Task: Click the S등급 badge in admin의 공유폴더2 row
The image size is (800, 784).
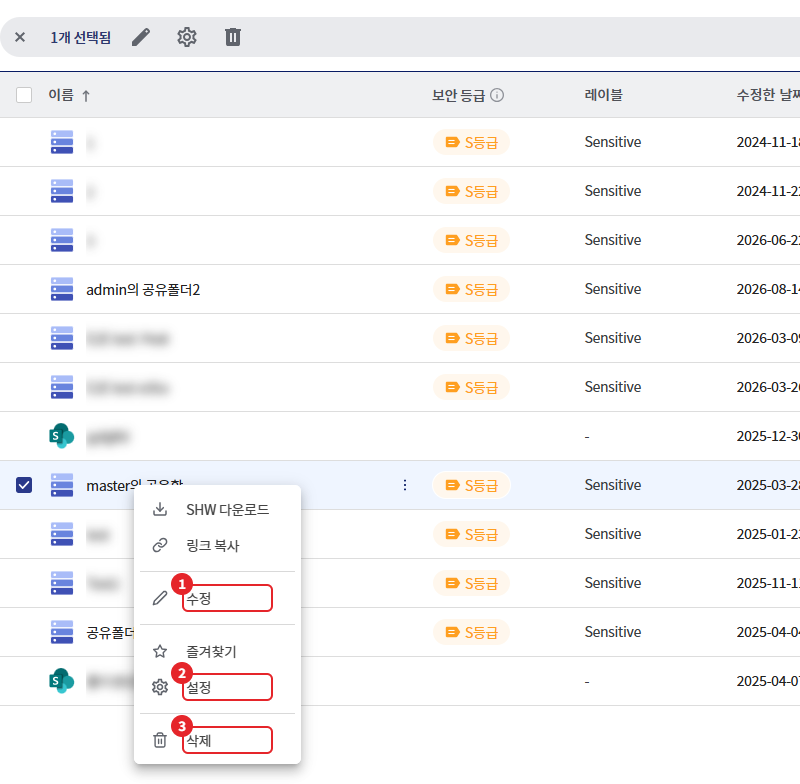Action: tap(471, 289)
